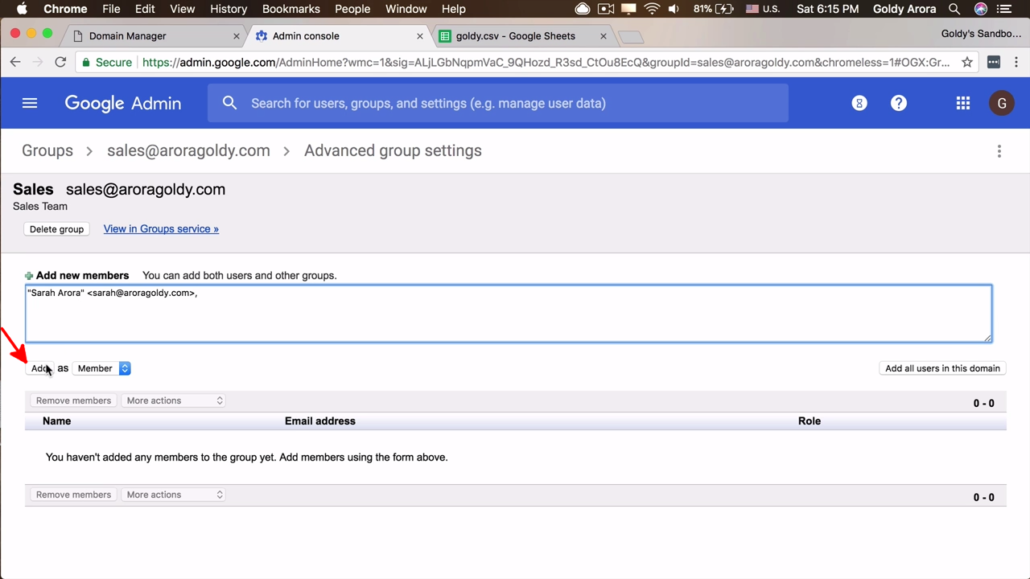Reload the Admin console page
The height and width of the screenshot is (579, 1030).
(60, 62)
